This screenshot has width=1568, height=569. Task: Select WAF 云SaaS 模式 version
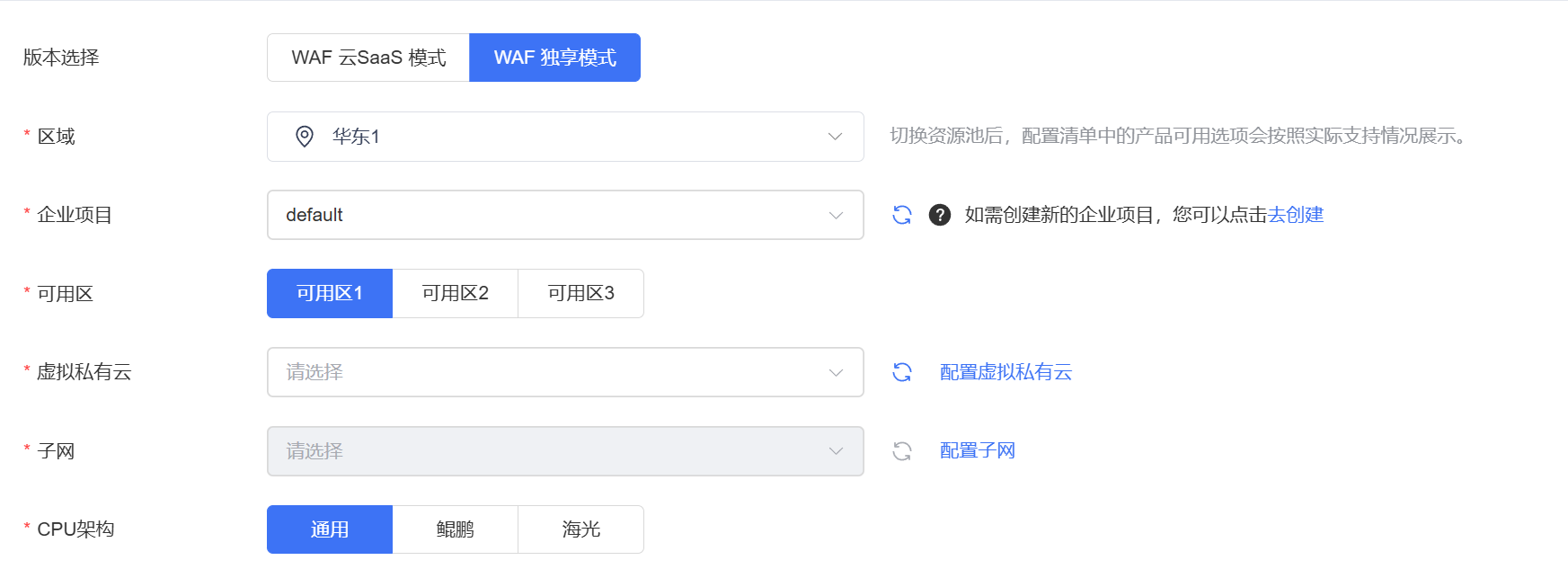click(368, 58)
